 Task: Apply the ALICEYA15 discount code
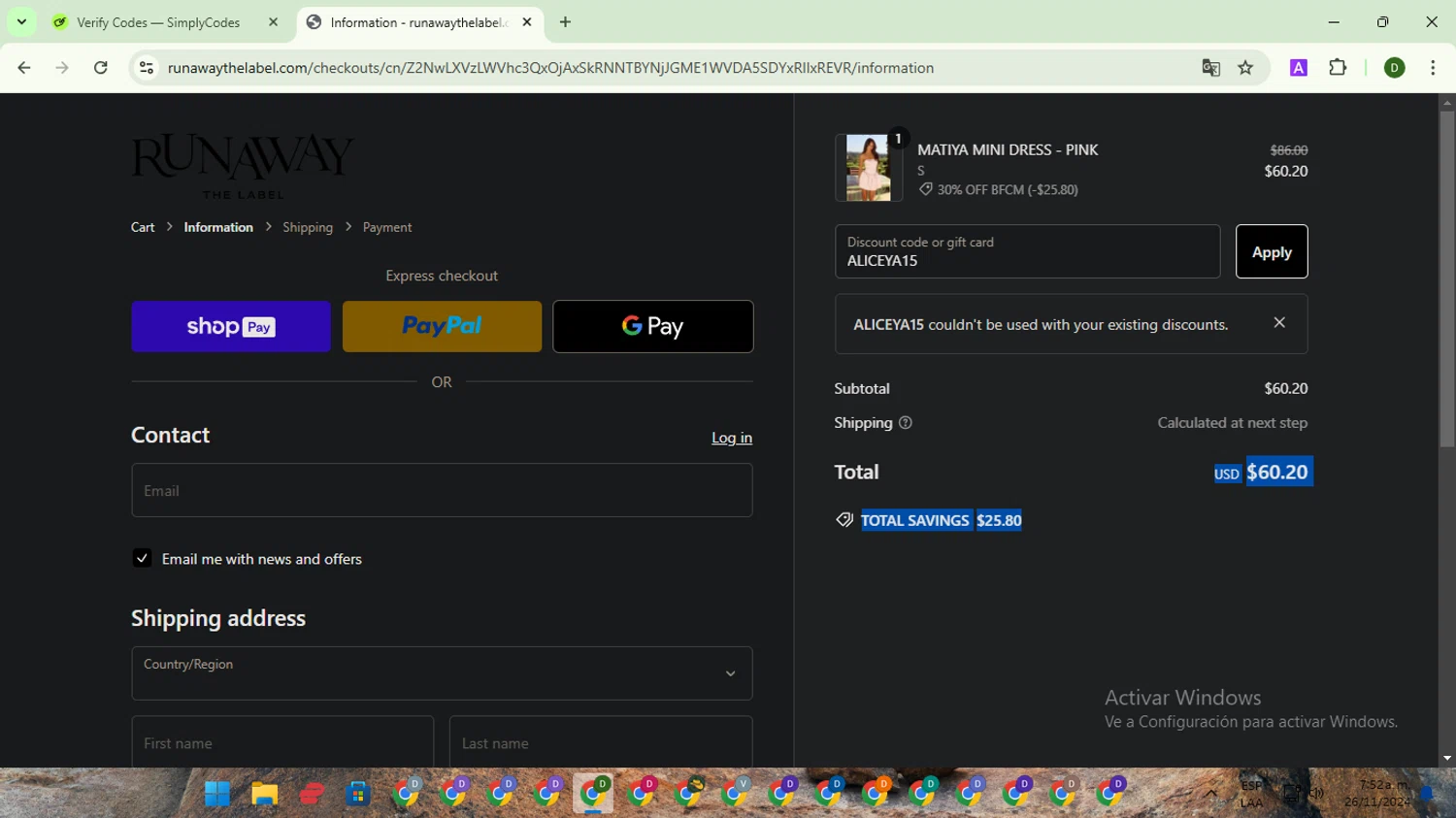point(1272,251)
